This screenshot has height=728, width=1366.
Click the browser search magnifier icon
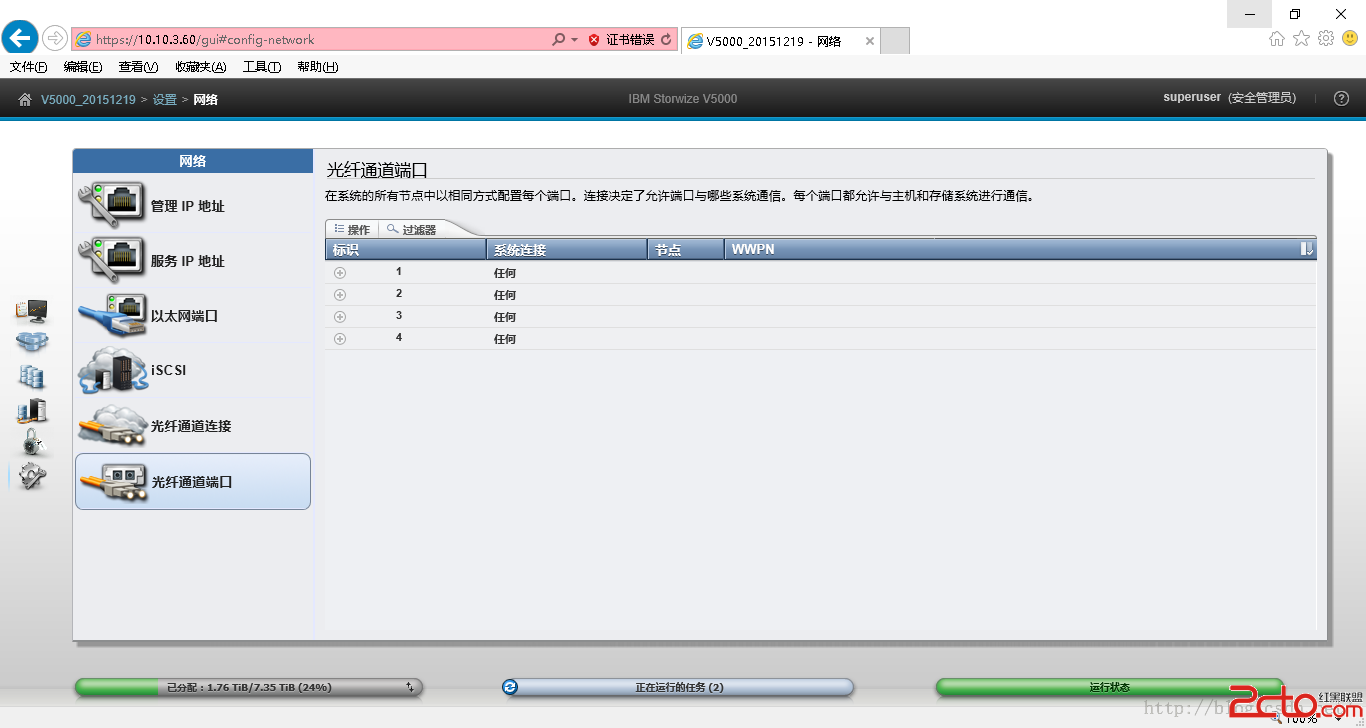[x=558, y=40]
